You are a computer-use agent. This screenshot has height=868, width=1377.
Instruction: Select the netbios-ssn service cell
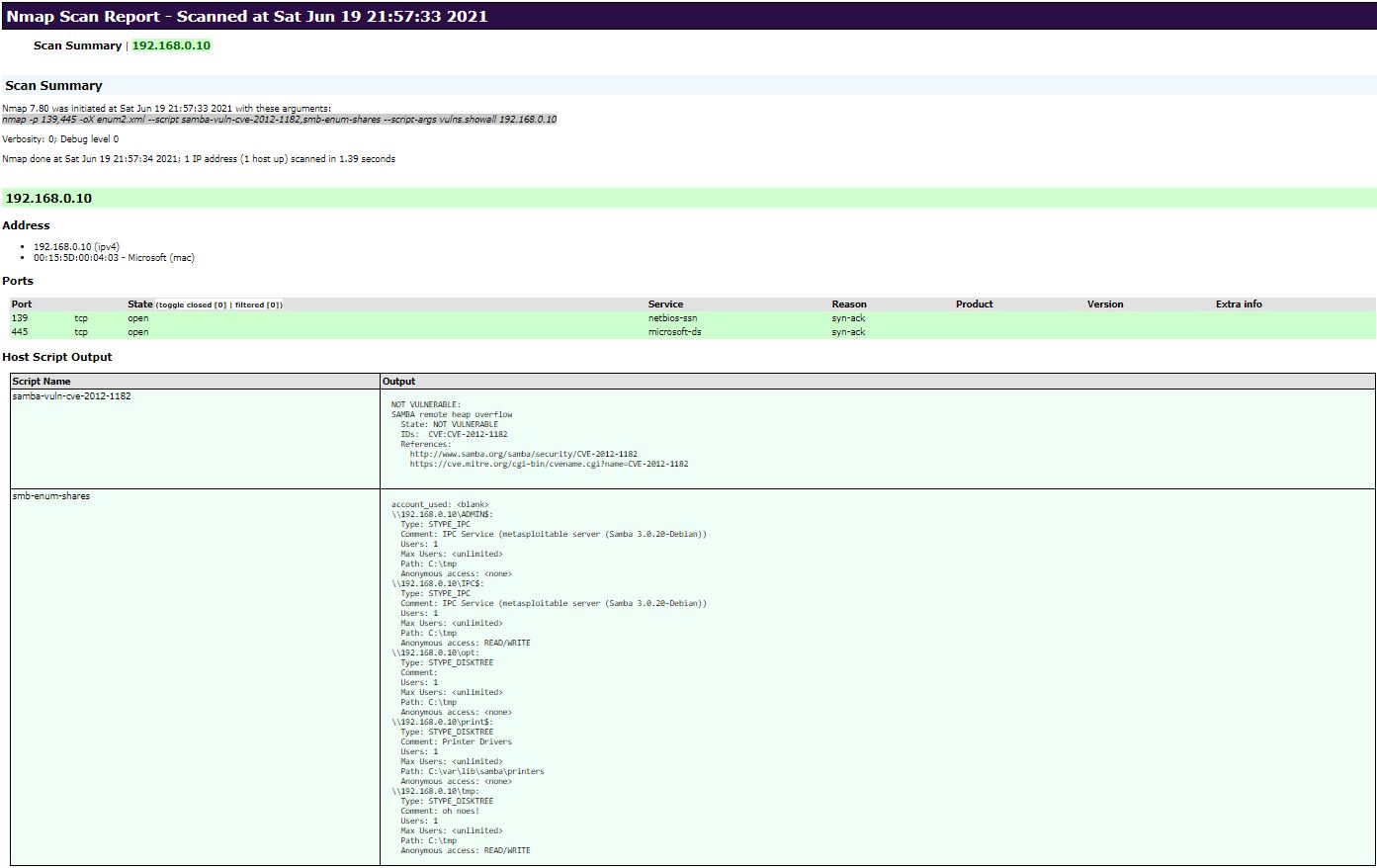672,318
